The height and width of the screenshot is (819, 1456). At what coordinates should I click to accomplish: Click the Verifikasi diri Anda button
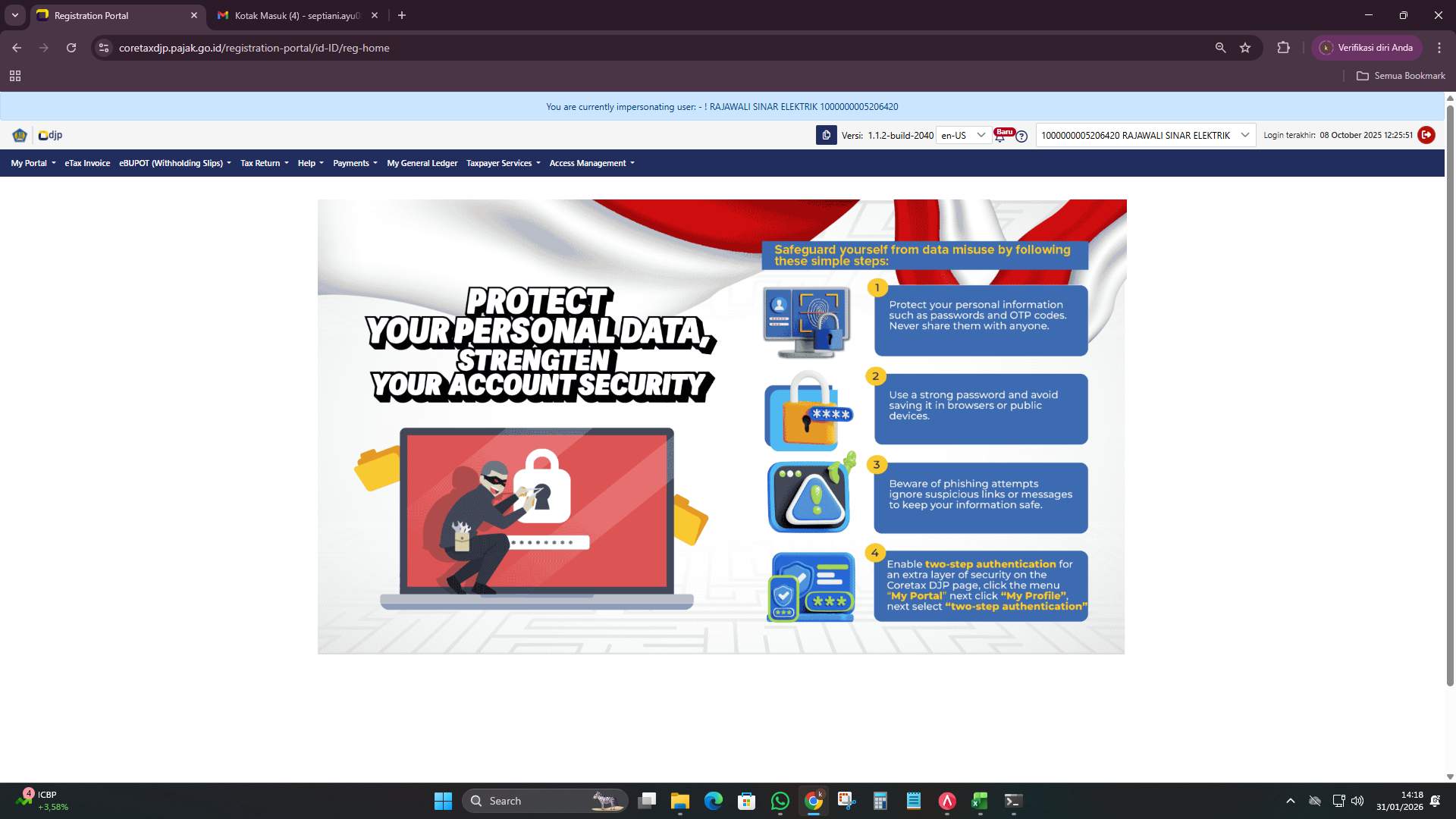pyautogui.click(x=1368, y=47)
